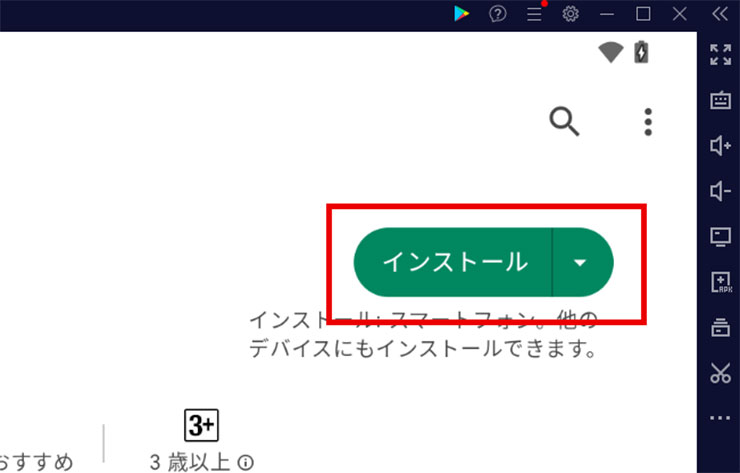
Task: Open the three-dot more options menu
Action: tap(648, 121)
